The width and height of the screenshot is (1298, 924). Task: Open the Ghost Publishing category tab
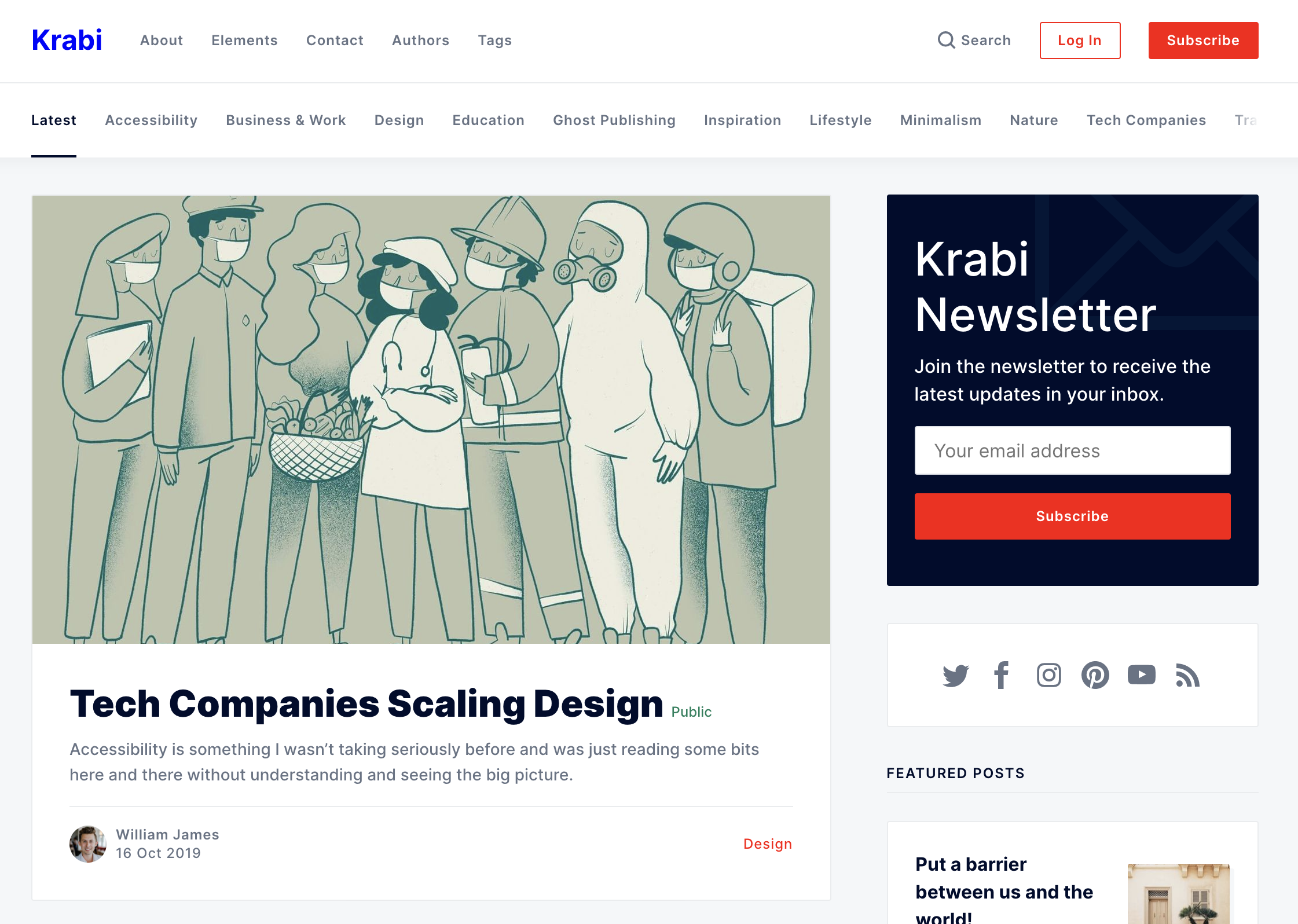614,120
